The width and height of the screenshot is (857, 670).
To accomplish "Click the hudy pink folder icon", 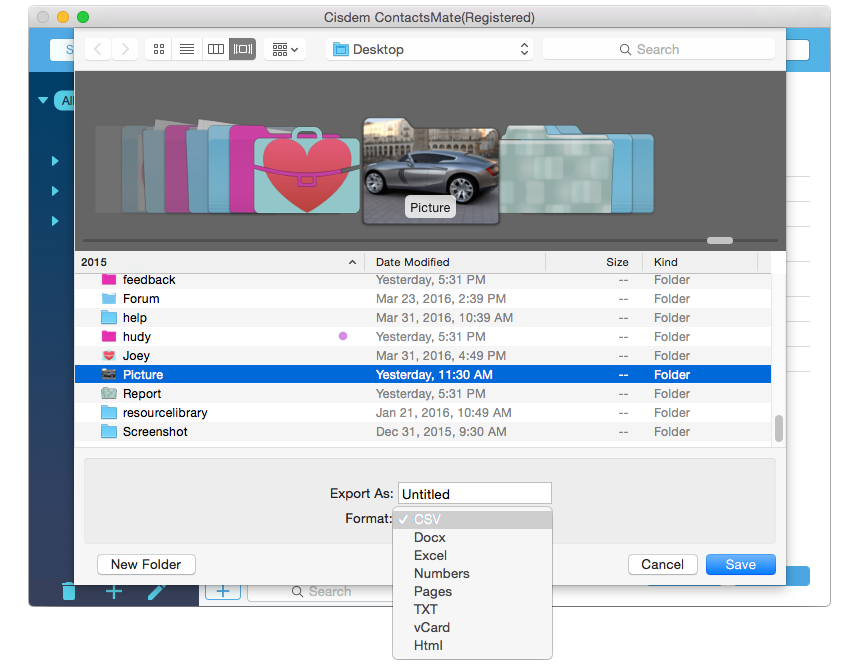I will pyautogui.click(x=109, y=336).
